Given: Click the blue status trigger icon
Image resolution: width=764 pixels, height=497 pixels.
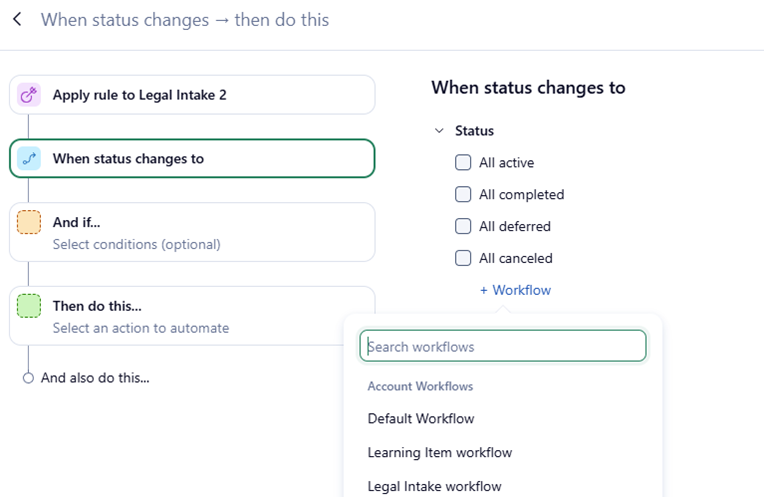Looking at the screenshot, I should 29,158.
